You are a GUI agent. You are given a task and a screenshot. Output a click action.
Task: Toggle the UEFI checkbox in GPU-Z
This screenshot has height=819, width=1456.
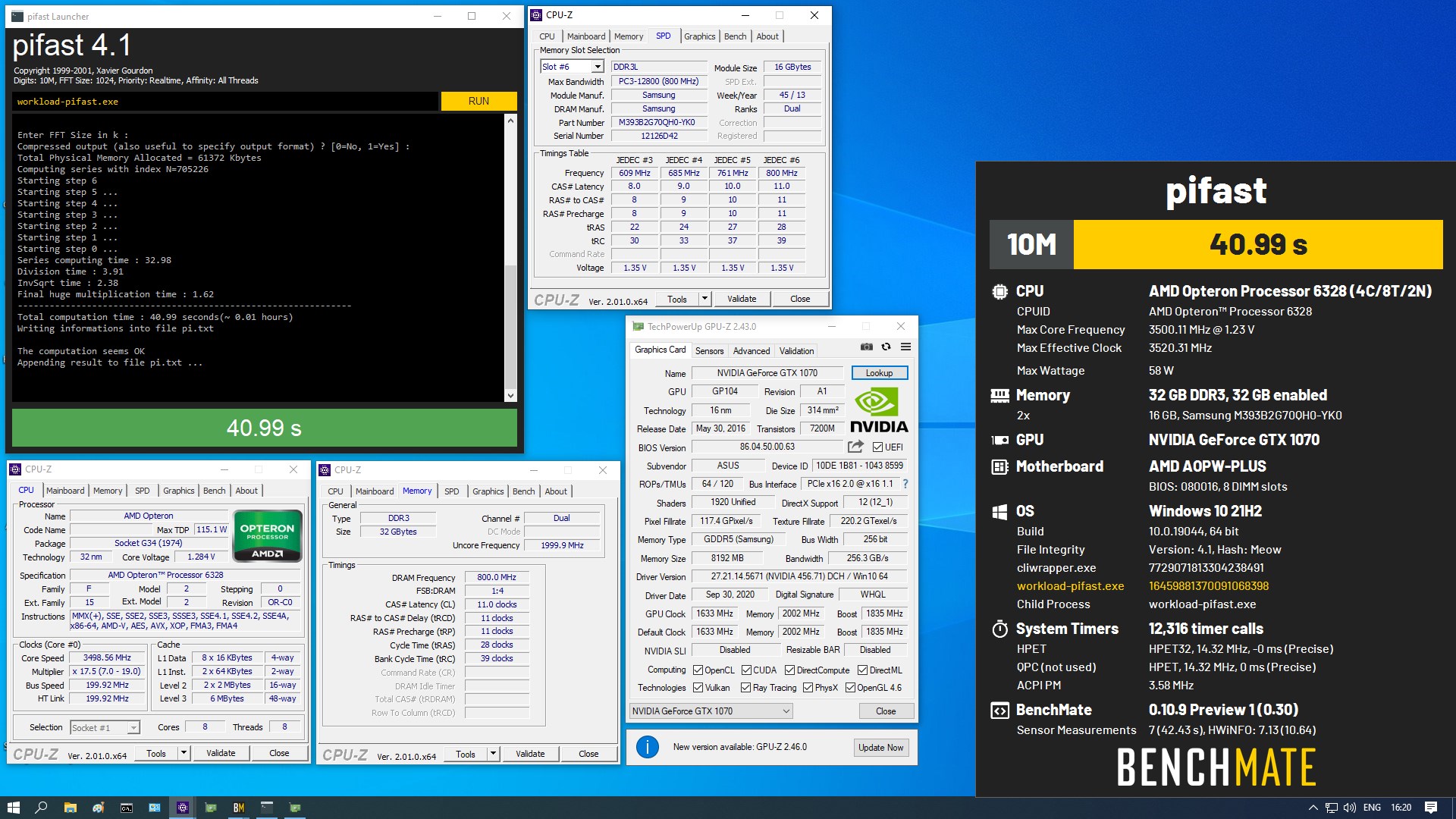[x=877, y=447]
